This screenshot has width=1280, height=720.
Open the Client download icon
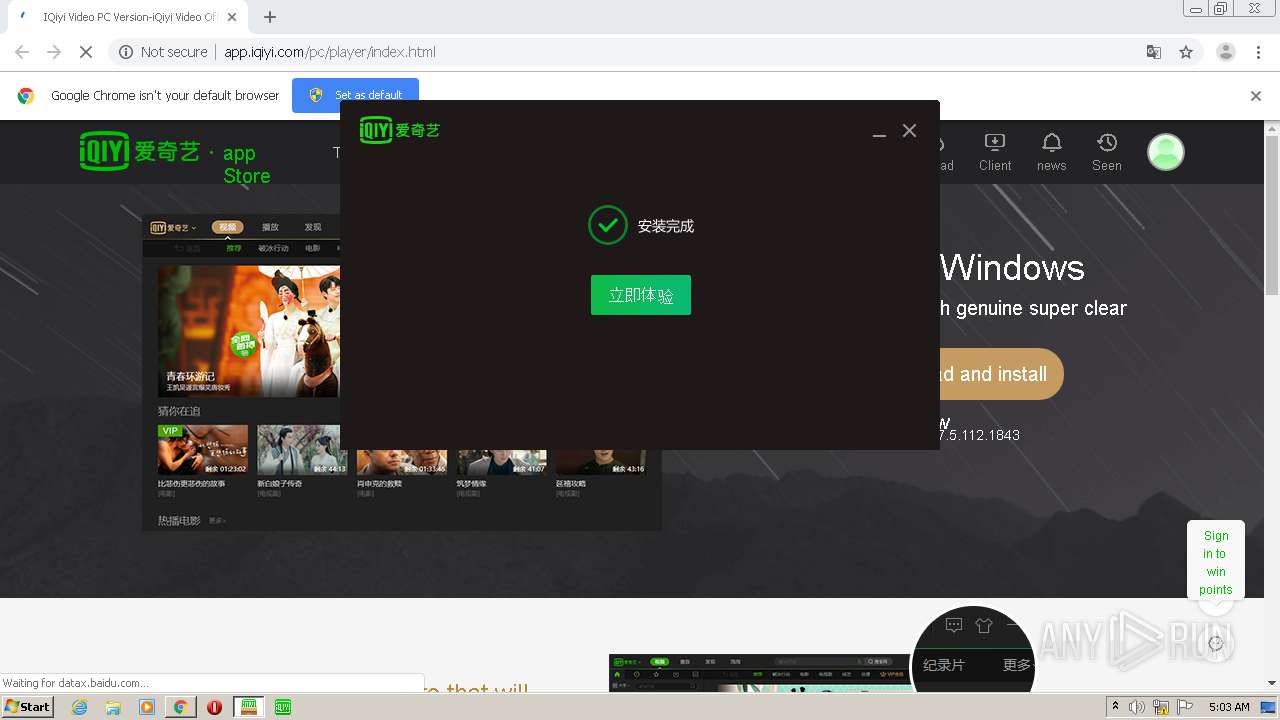point(995,152)
